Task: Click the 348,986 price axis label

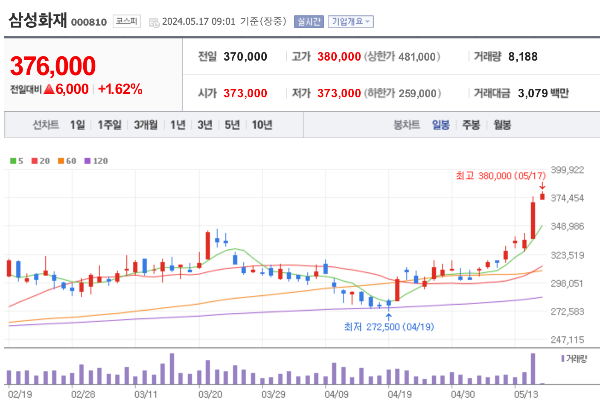Action: coord(567,226)
